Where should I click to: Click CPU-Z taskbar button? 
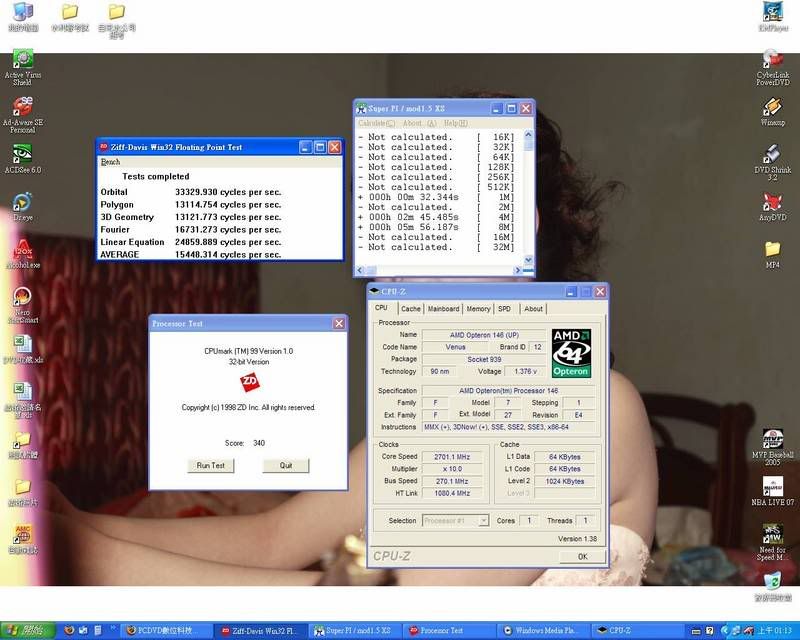click(x=638, y=631)
